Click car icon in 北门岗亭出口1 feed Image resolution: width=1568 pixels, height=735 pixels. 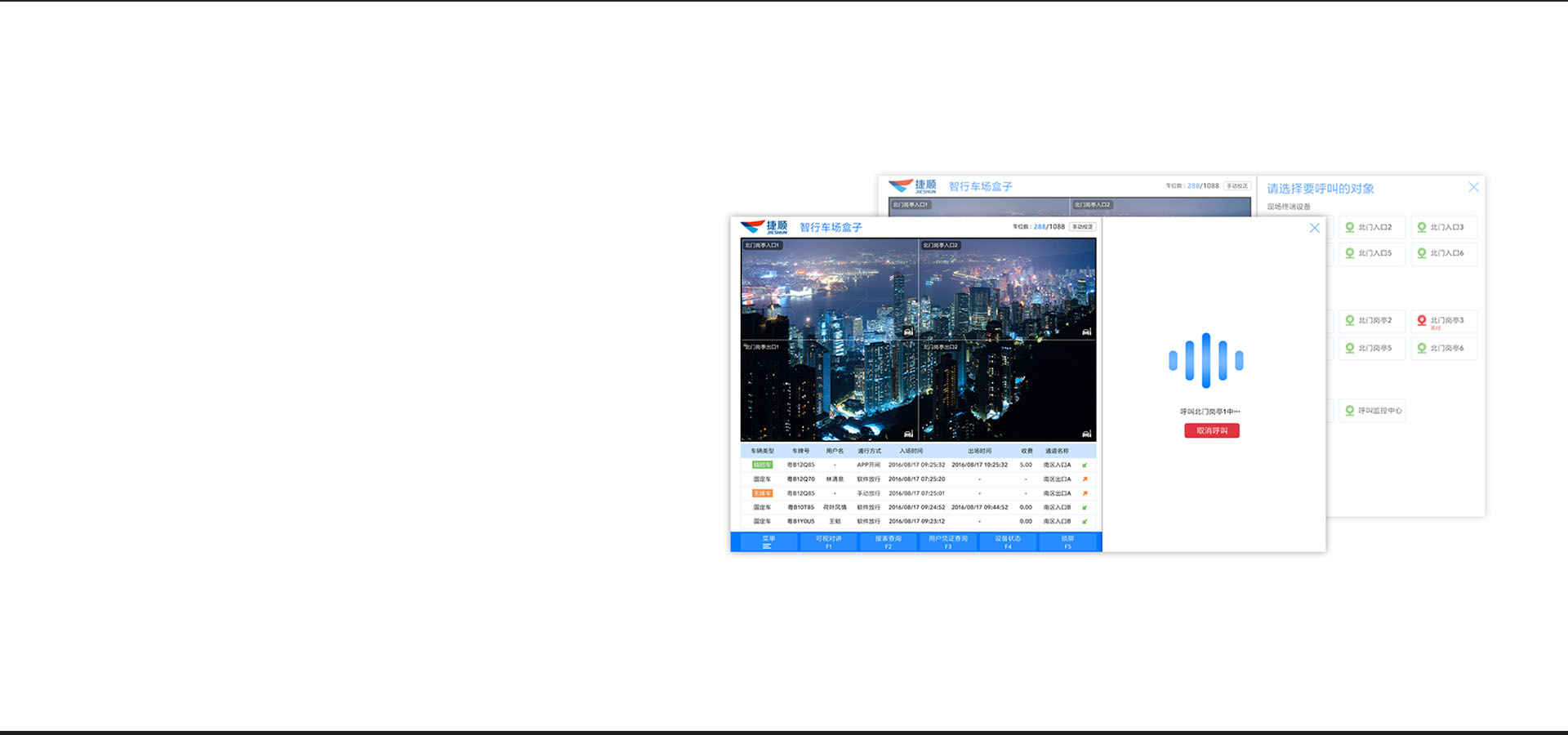[x=908, y=434]
